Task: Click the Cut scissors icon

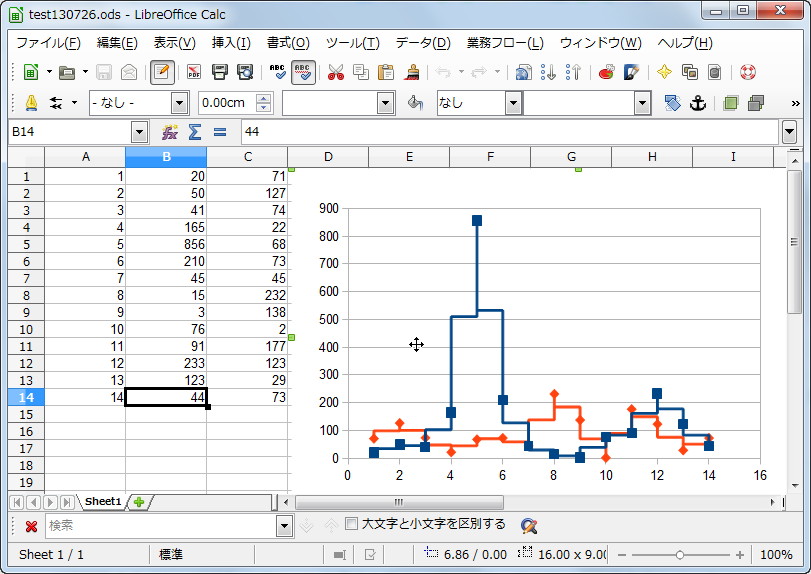Action: tap(336, 72)
